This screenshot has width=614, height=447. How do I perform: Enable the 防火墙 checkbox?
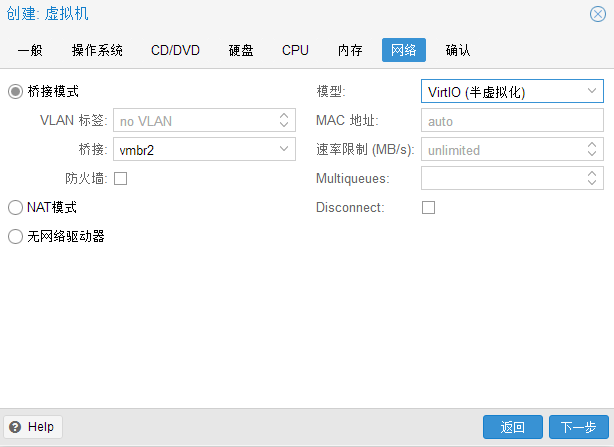120,178
